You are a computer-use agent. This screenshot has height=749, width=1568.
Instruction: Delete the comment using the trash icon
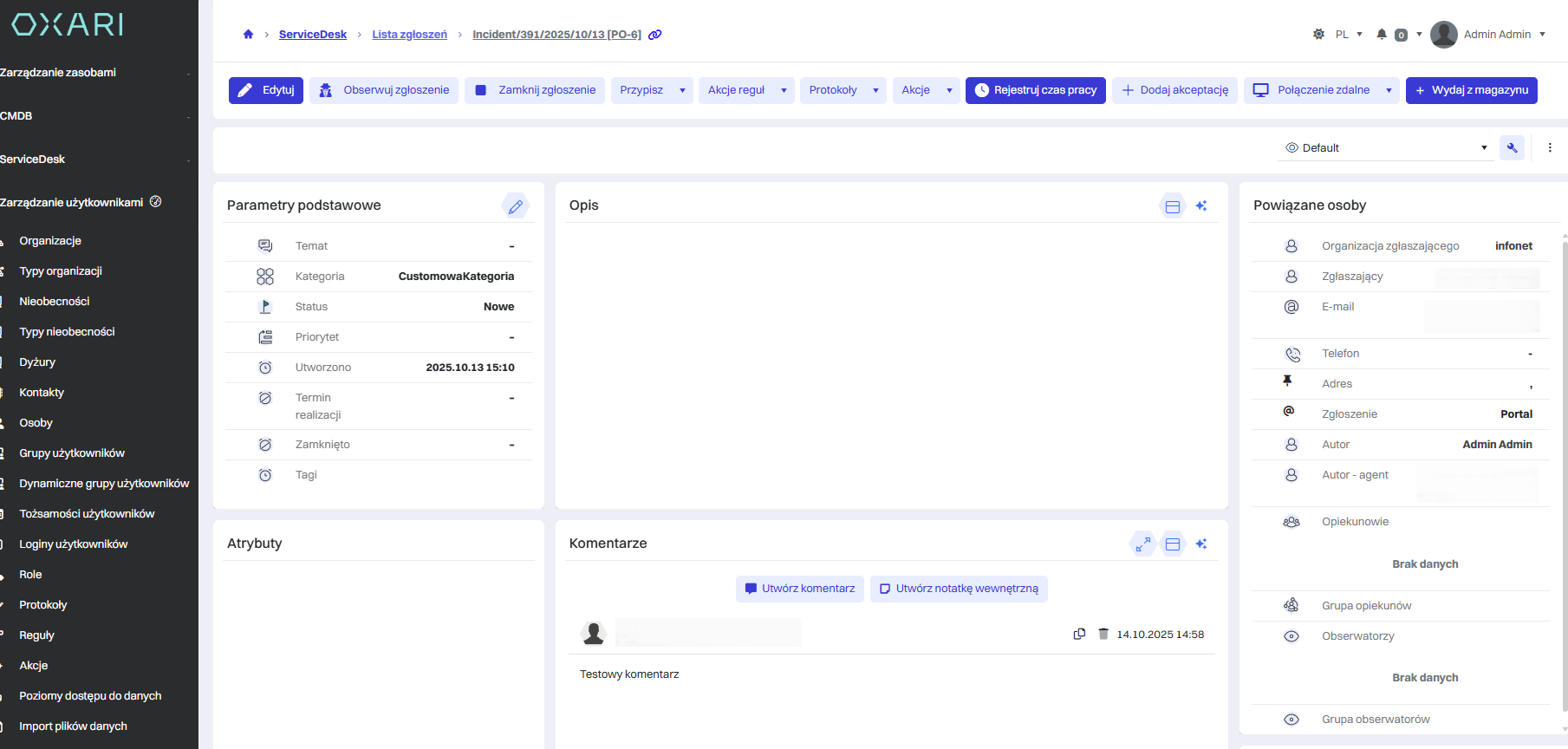click(x=1103, y=634)
